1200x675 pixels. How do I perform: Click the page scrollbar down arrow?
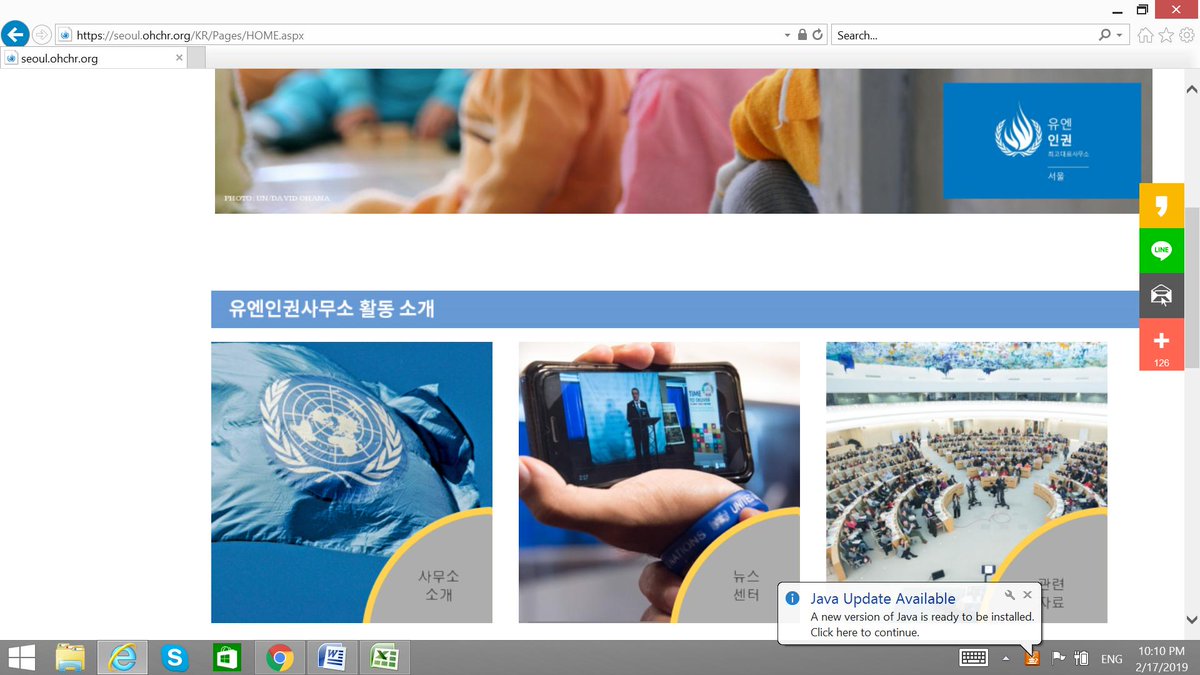pos(1191,618)
